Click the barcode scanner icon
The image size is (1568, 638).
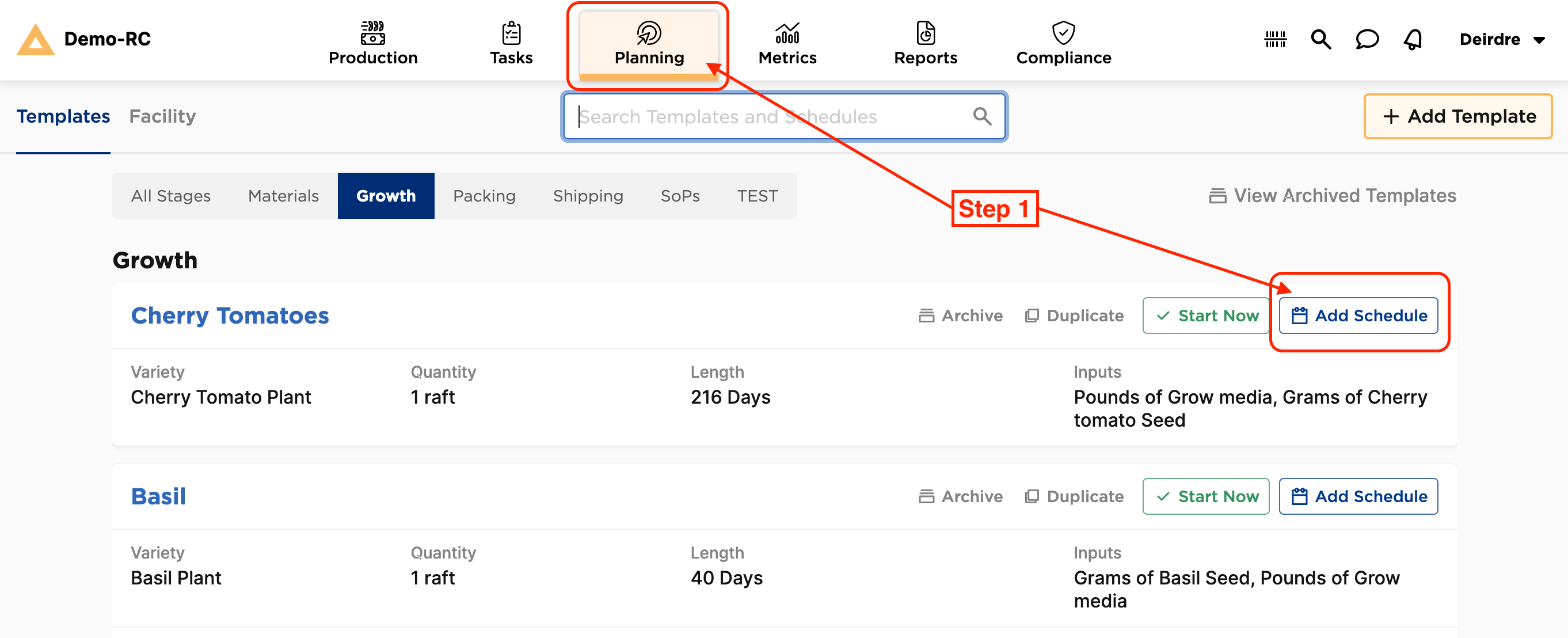(1275, 40)
